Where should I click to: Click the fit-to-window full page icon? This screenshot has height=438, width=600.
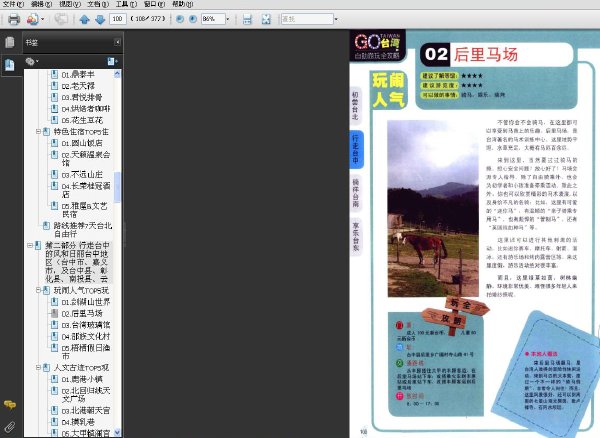[x=266, y=19]
